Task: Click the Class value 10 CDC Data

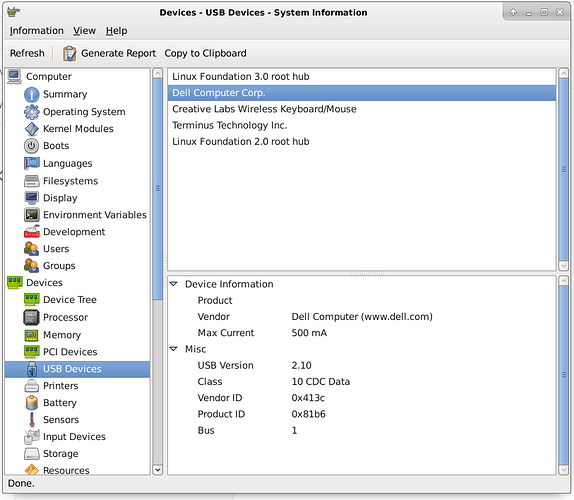Action: click(321, 381)
